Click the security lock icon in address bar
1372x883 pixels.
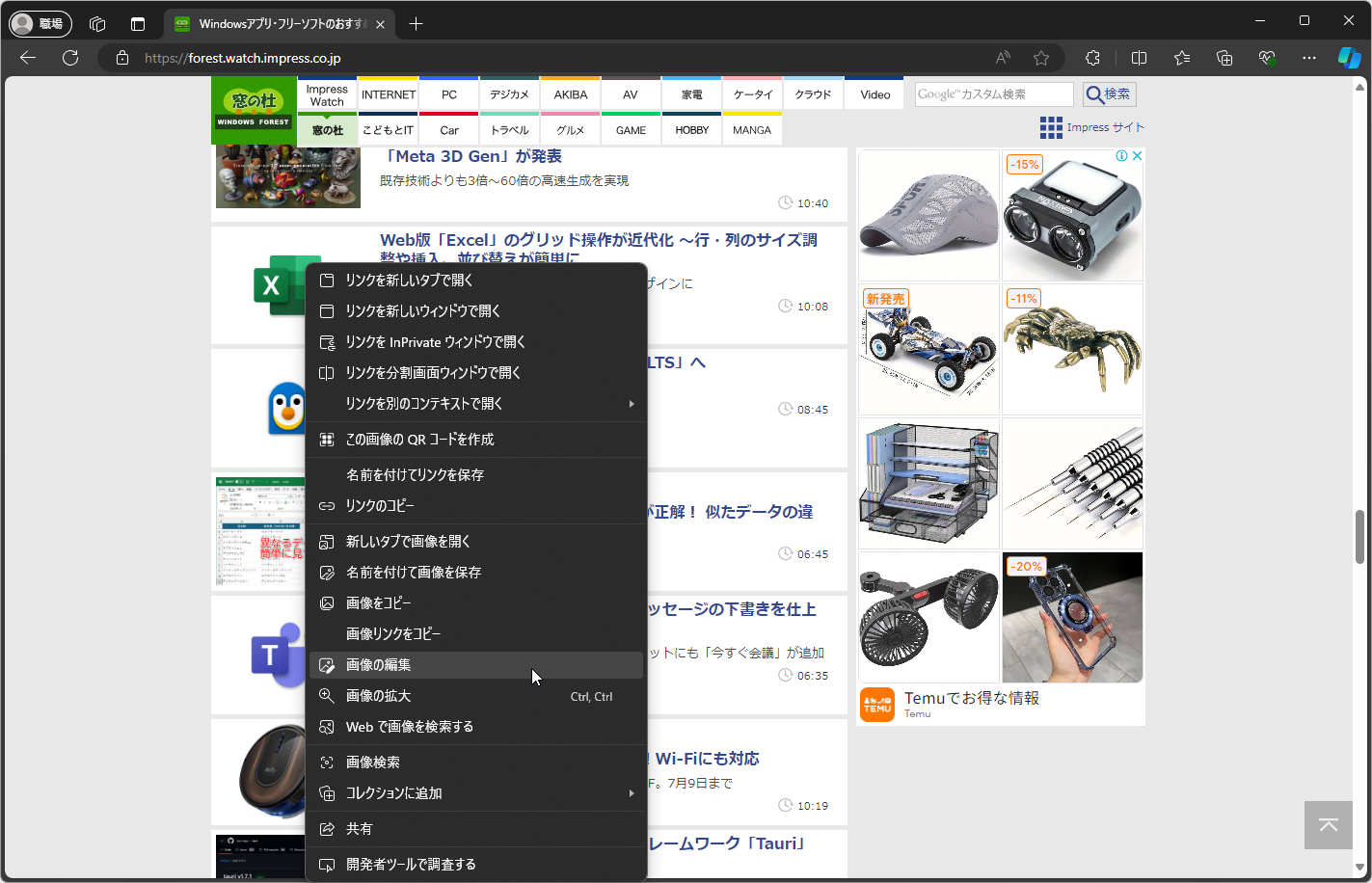click(x=121, y=58)
